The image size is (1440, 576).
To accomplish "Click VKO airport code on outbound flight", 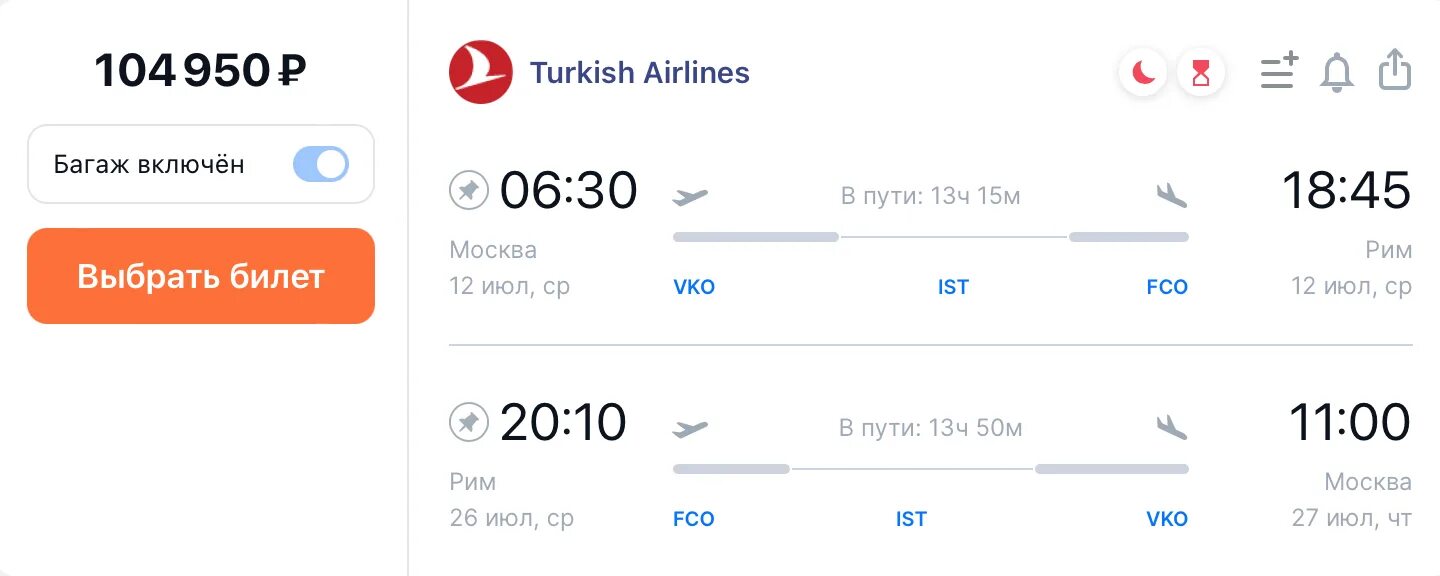I will [694, 288].
